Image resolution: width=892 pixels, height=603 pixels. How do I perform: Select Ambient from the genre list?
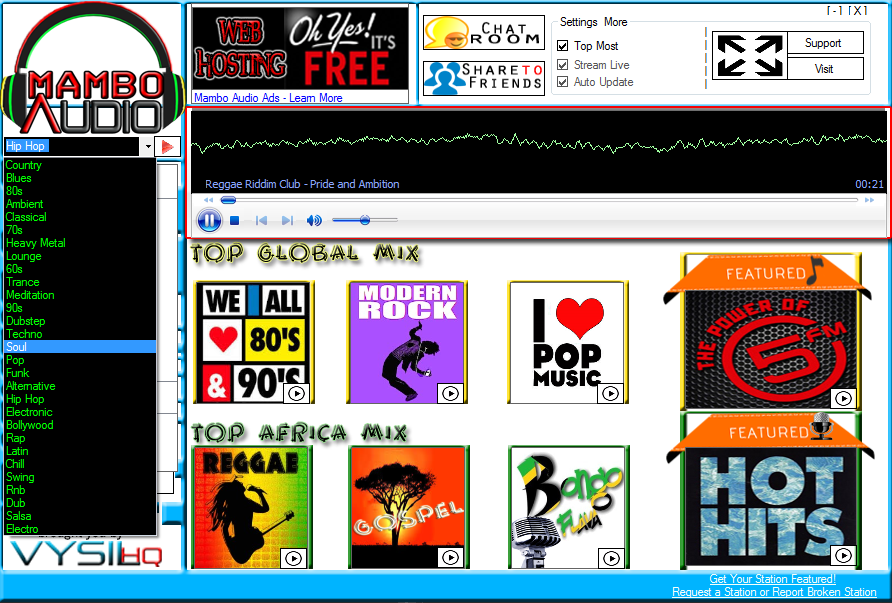pos(80,204)
